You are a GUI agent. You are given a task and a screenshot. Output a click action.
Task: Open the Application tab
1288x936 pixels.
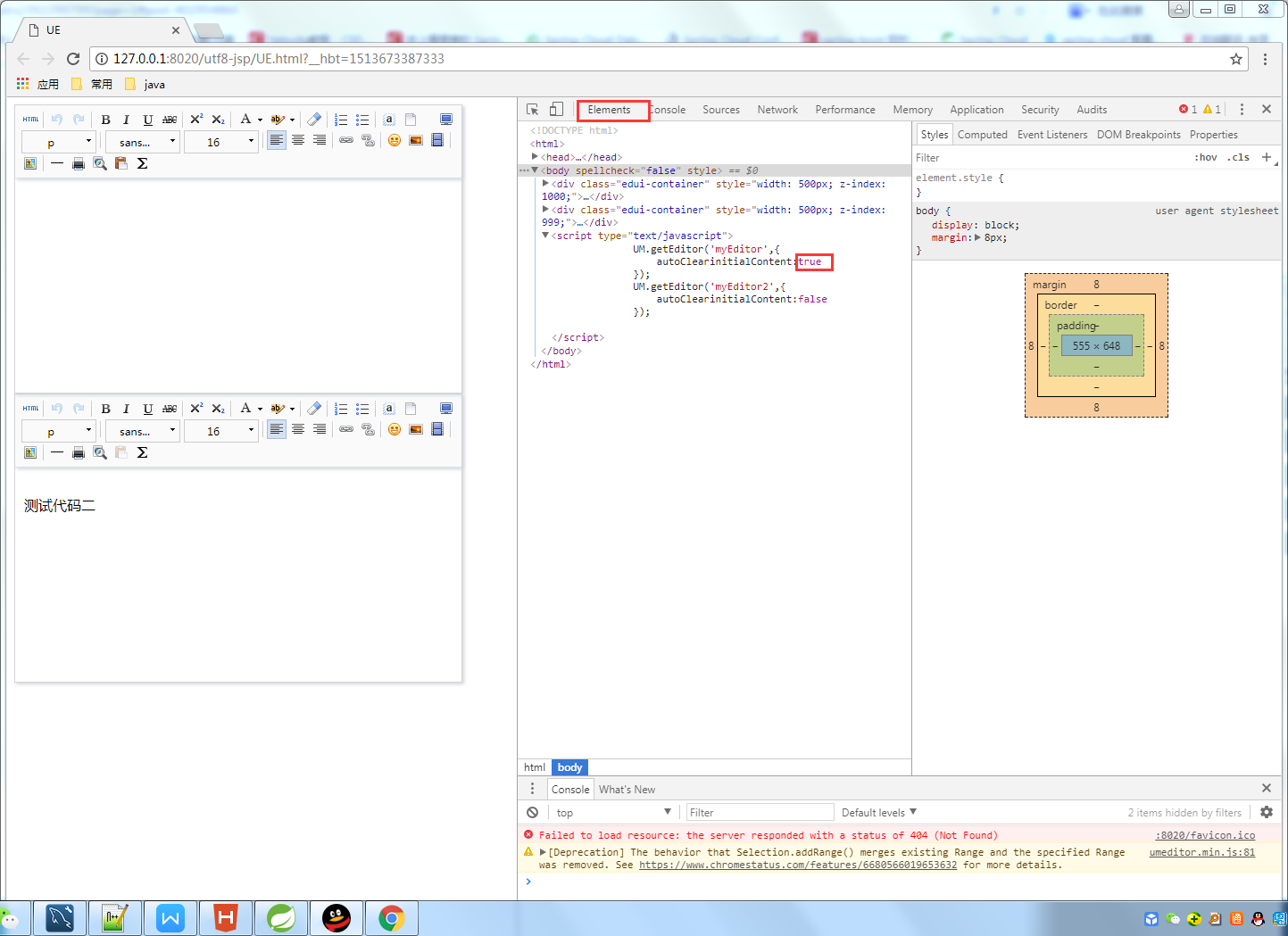click(976, 110)
